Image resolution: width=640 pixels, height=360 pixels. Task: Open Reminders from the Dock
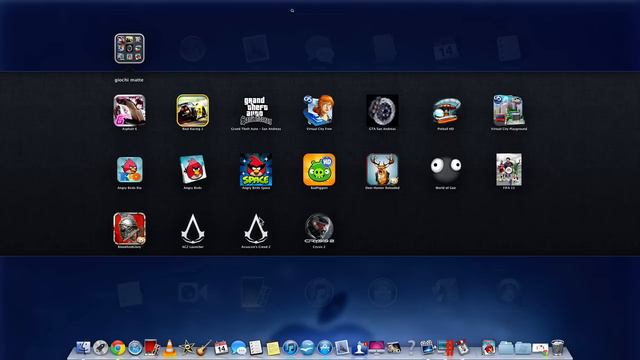pyautogui.click(x=256, y=348)
